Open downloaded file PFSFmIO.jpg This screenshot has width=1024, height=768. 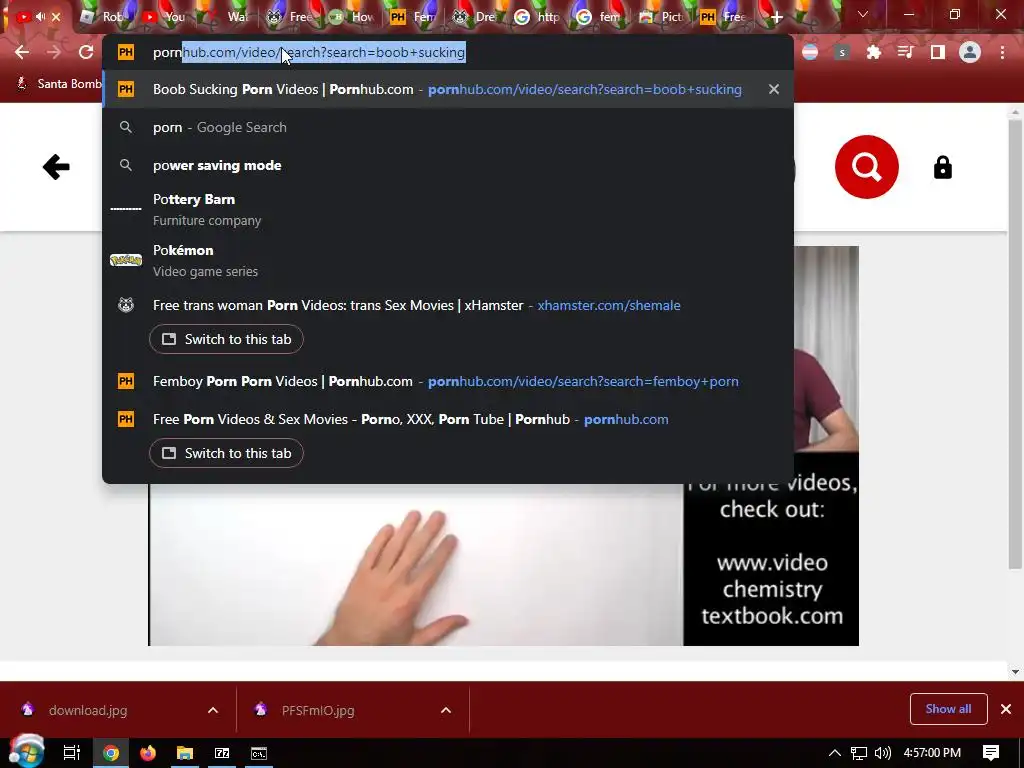[x=318, y=710]
